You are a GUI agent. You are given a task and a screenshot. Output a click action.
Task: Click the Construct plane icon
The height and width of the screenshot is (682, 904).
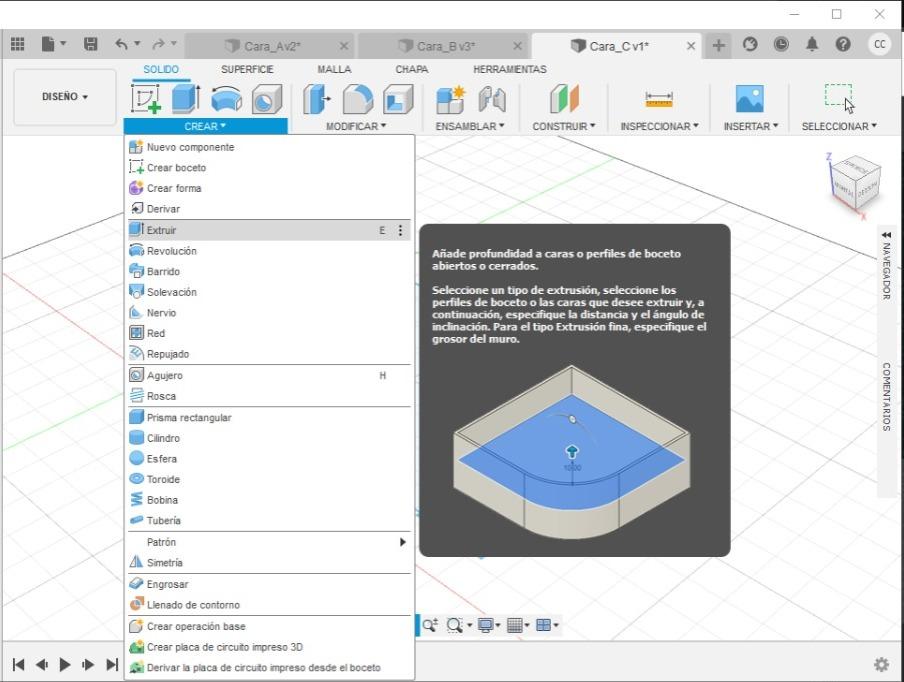(564, 99)
